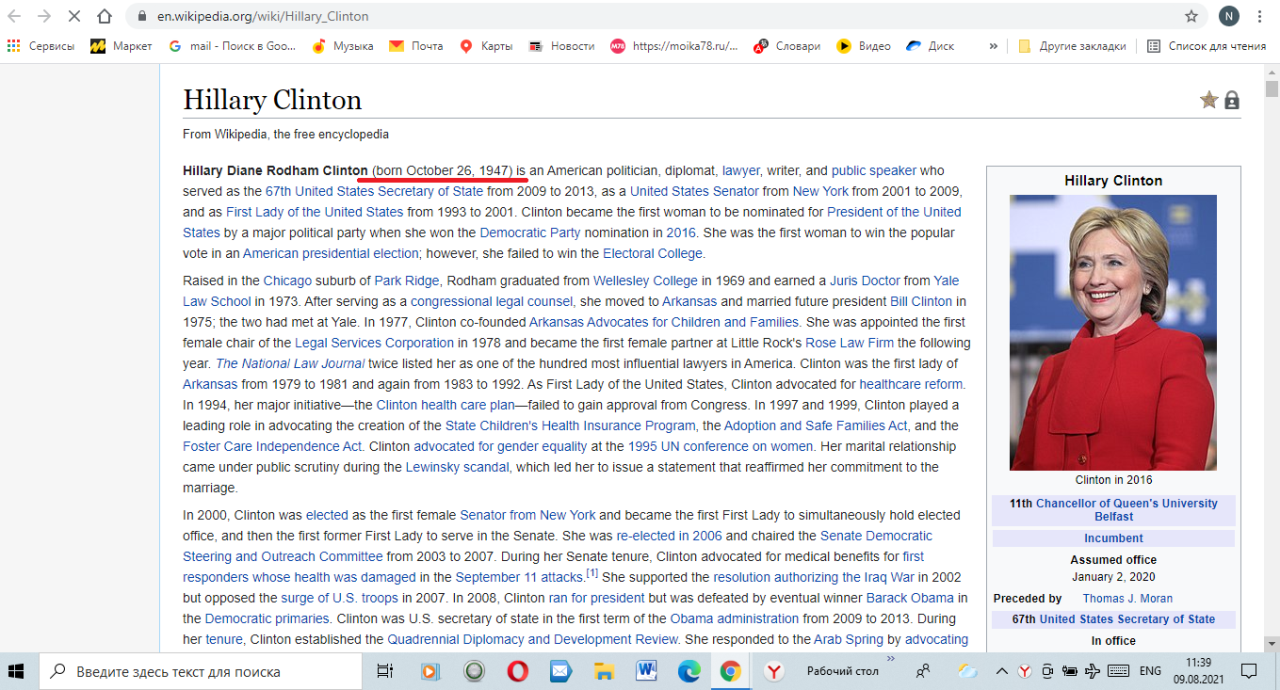The height and width of the screenshot is (690, 1280).
Task: Stop loading the page
Action: pos(75,16)
